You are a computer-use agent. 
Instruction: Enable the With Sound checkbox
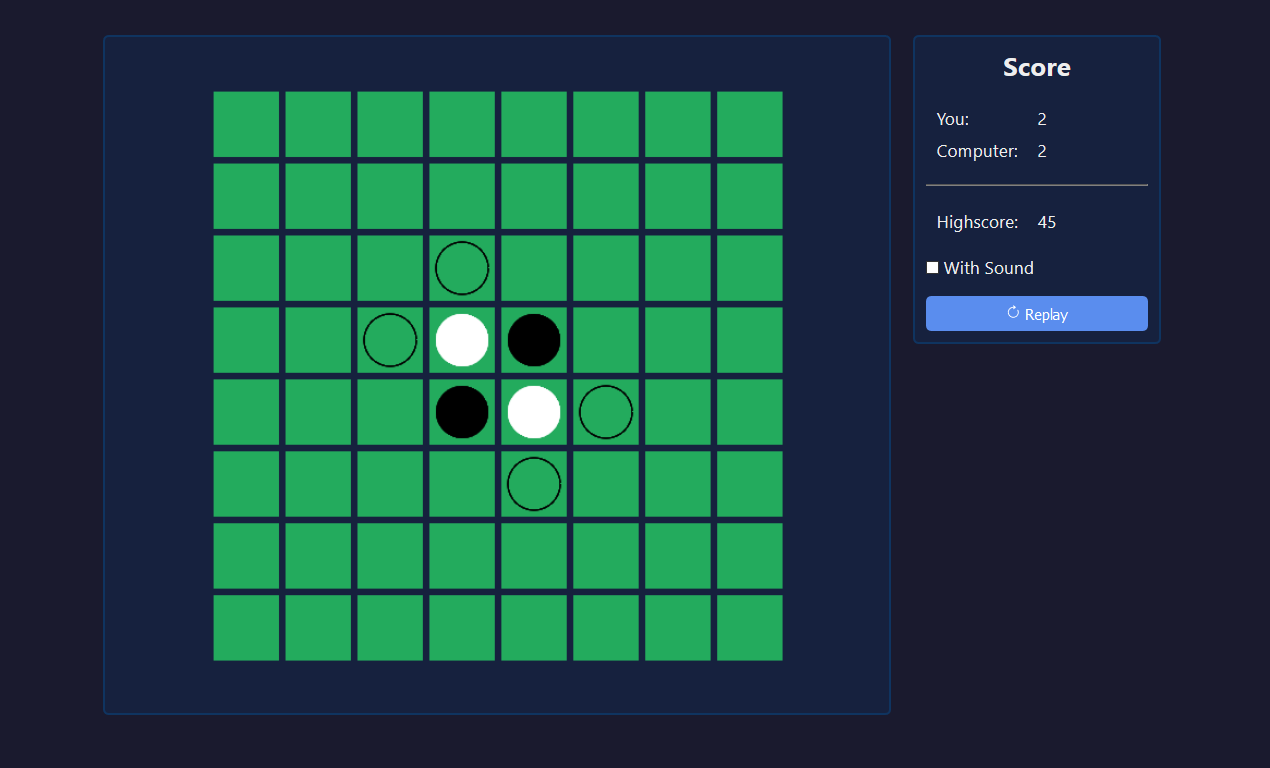pos(932,267)
